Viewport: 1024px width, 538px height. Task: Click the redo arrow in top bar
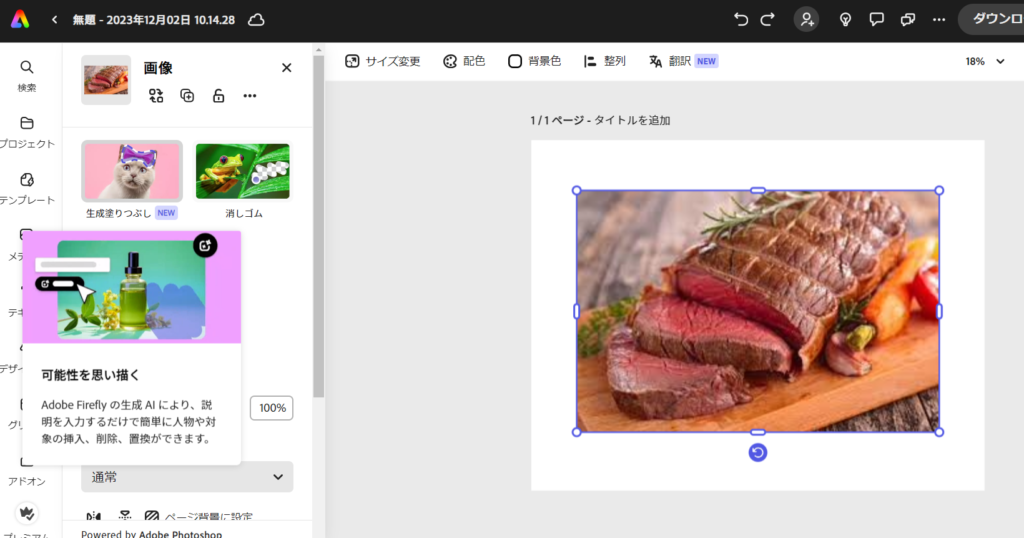pyautogui.click(x=768, y=19)
